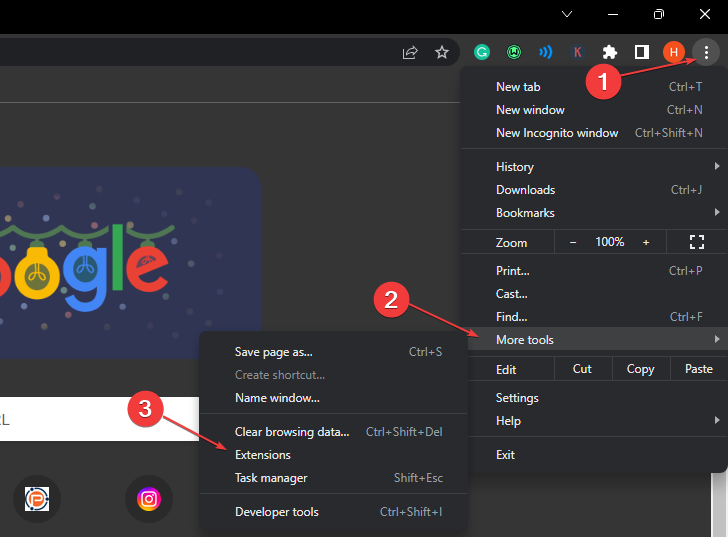The height and width of the screenshot is (537, 728).
Task: Open Task manager from submenu
Action: 333,478
